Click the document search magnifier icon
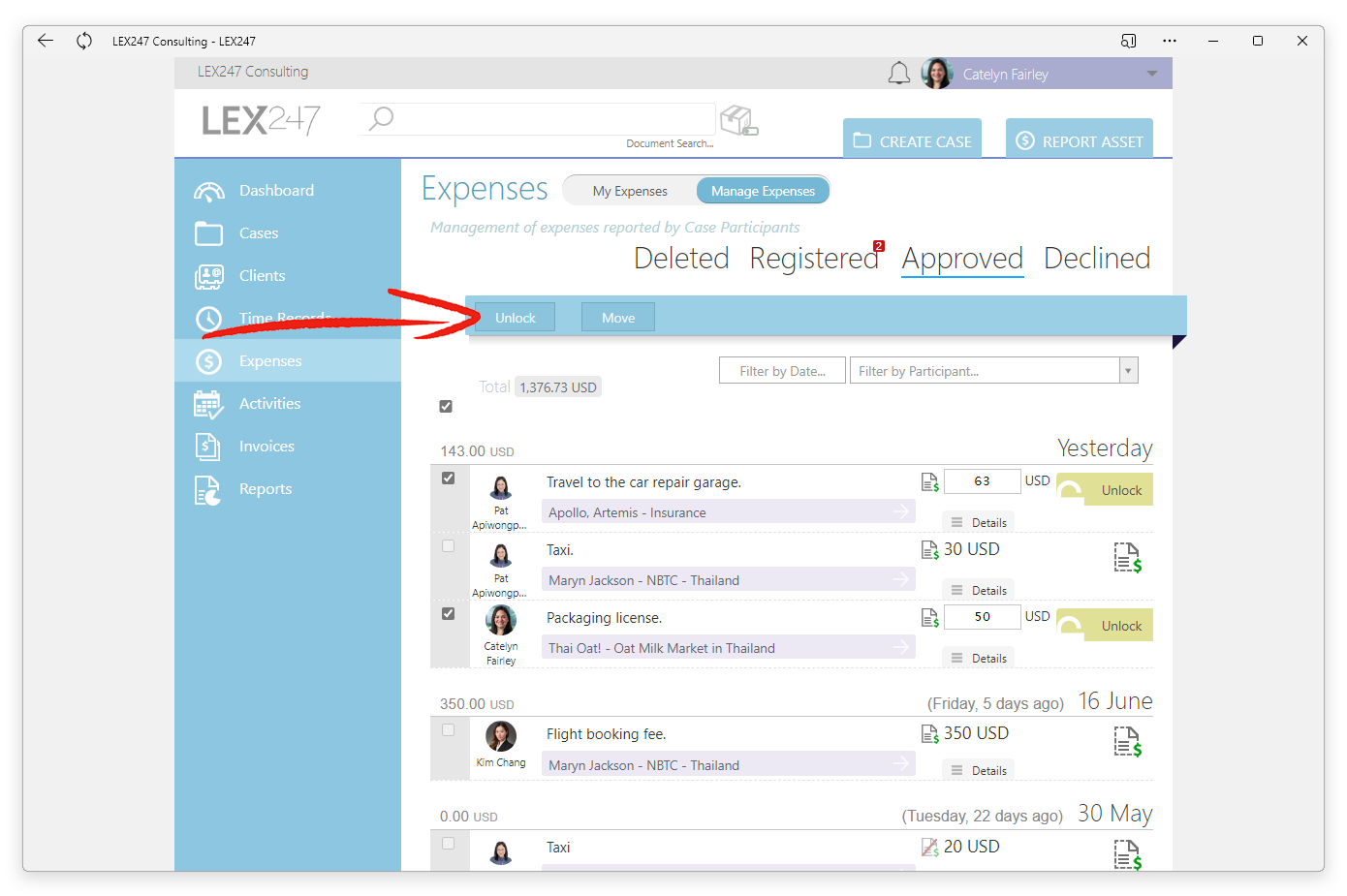The height and width of the screenshot is (896, 1347). [x=382, y=118]
